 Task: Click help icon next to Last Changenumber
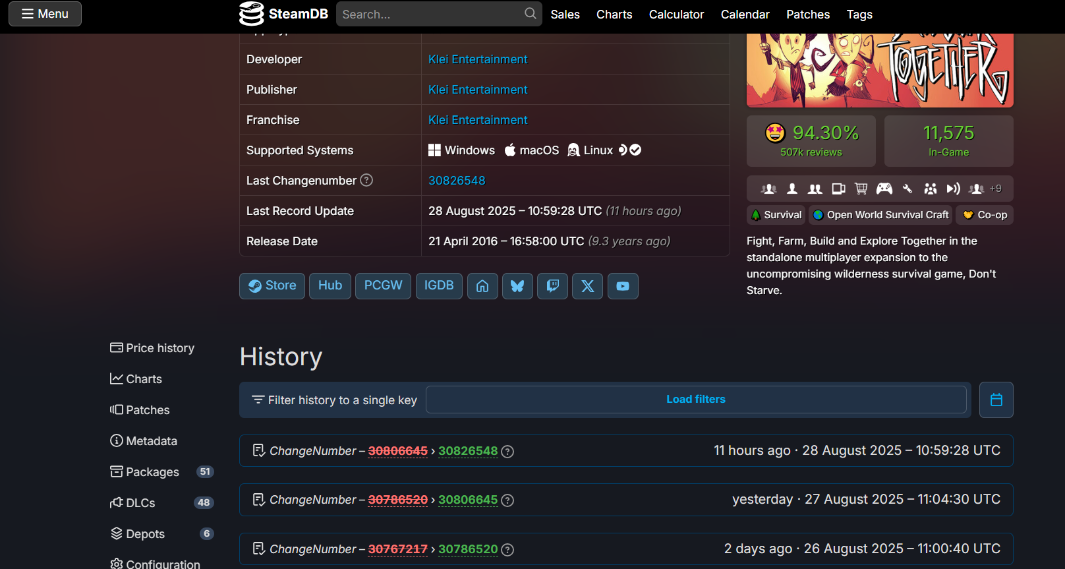pos(366,180)
